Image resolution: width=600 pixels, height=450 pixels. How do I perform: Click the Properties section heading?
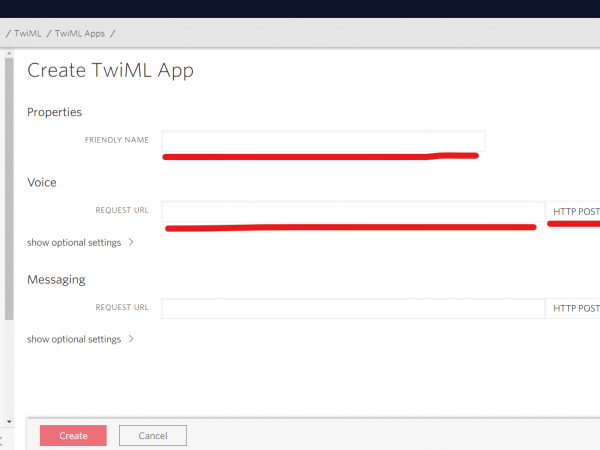54,112
